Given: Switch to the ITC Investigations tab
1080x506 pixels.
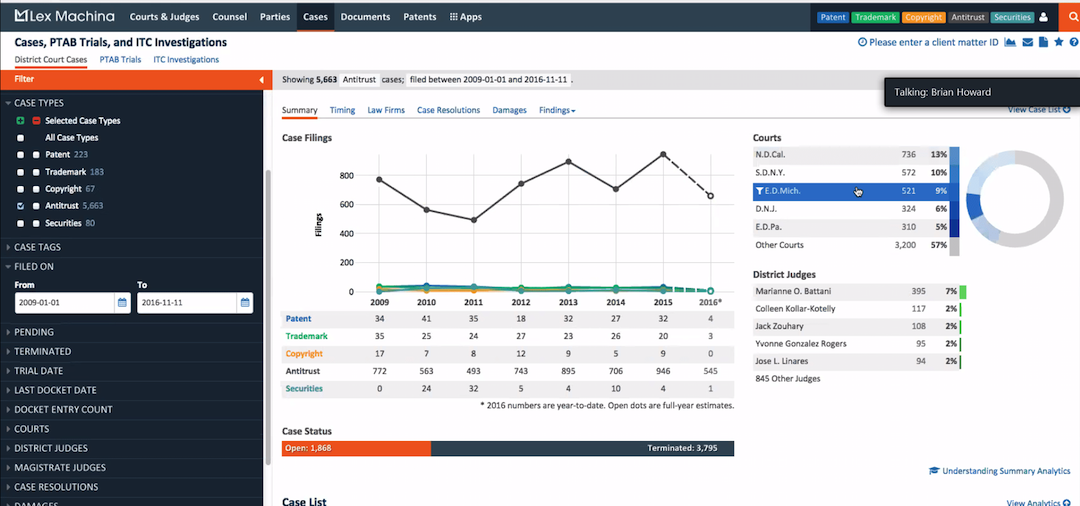Looking at the screenshot, I should click(186, 60).
